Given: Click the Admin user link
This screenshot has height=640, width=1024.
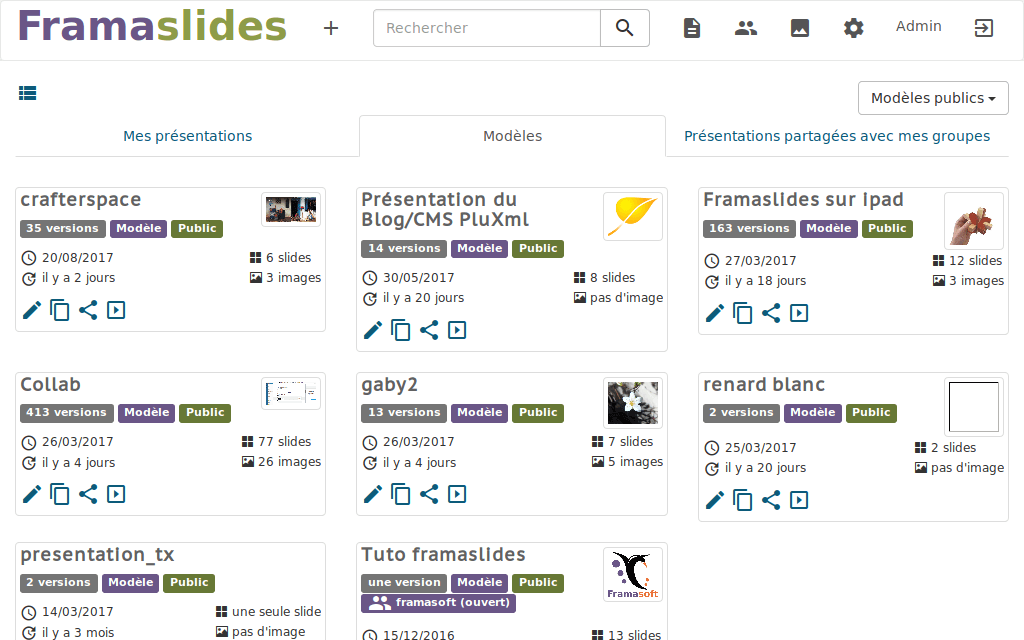Looking at the screenshot, I should pyautogui.click(x=918, y=27).
